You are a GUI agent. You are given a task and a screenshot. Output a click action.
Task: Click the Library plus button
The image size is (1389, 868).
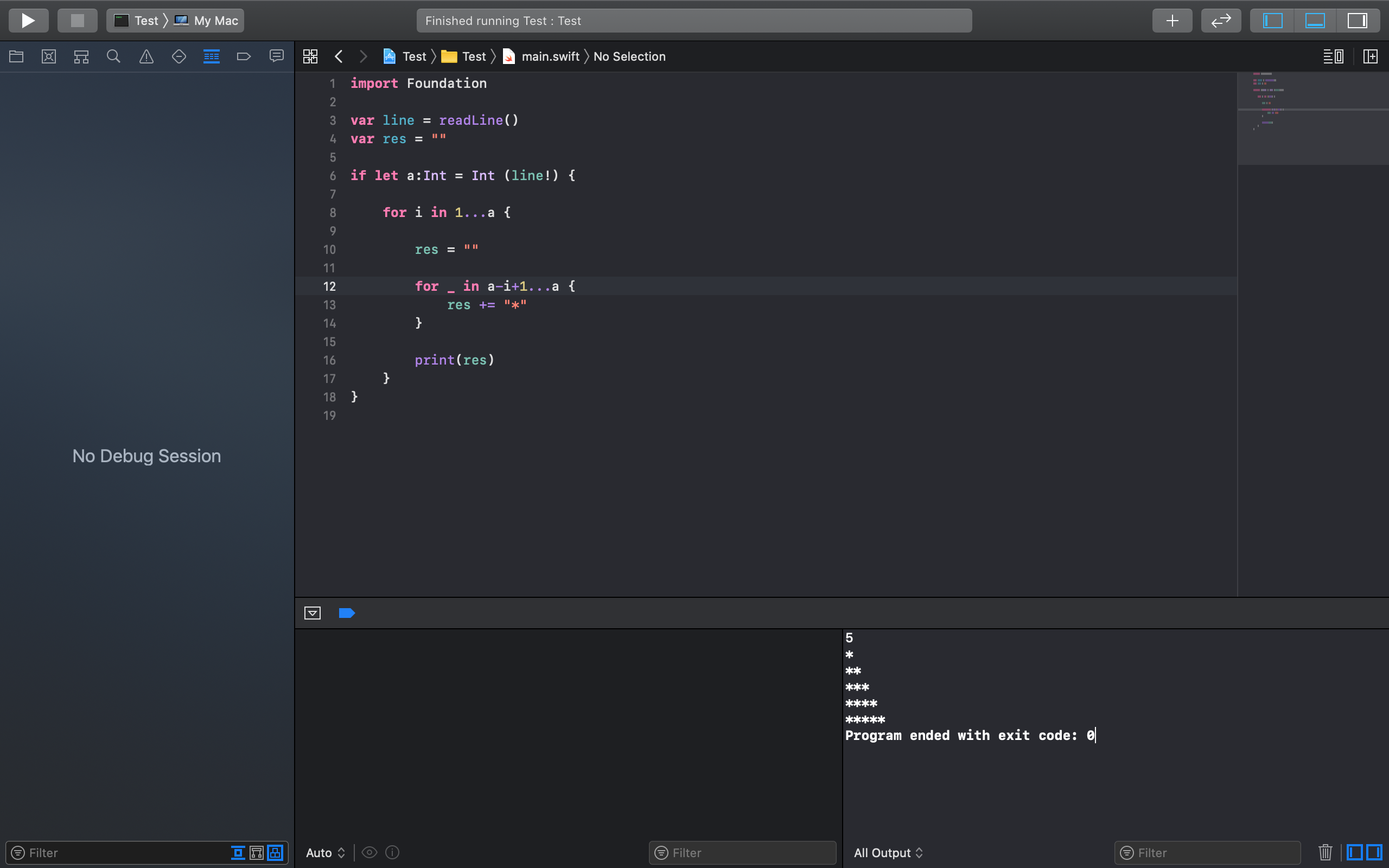click(1172, 21)
